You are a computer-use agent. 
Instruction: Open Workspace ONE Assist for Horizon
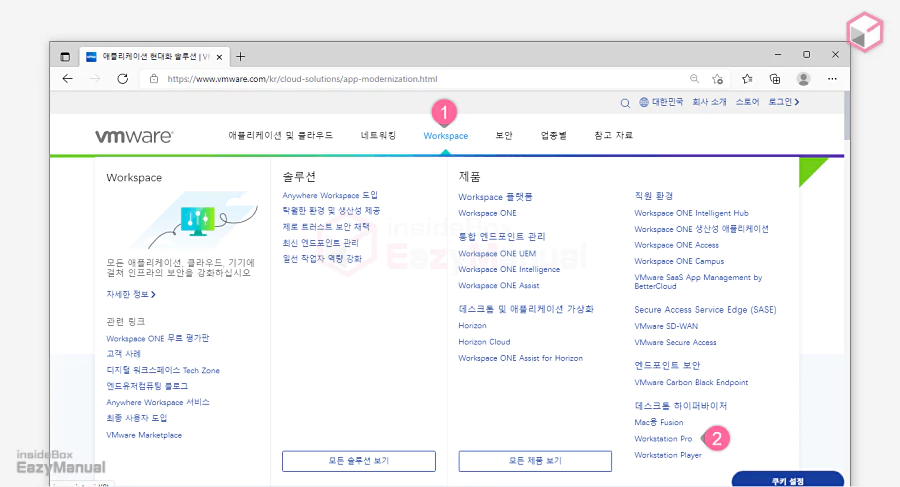tap(521, 358)
